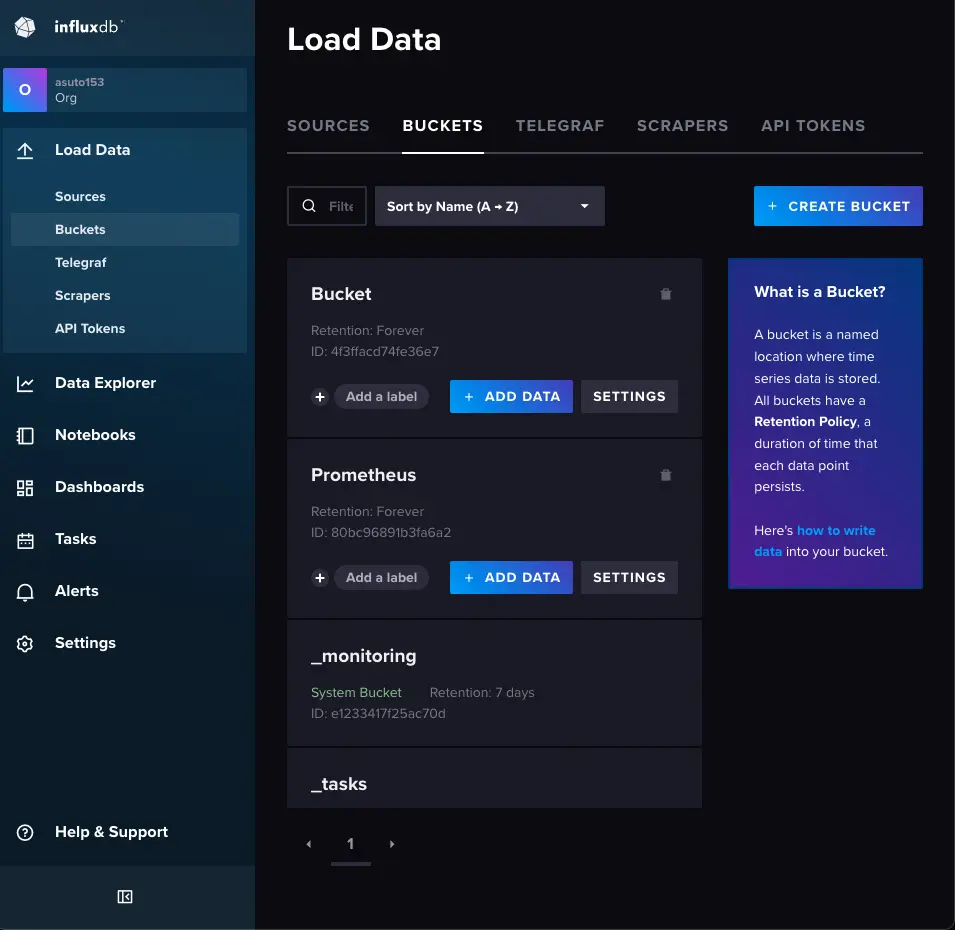
Task: Click the Dashboards sidebar icon
Action: (x=24, y=486)
